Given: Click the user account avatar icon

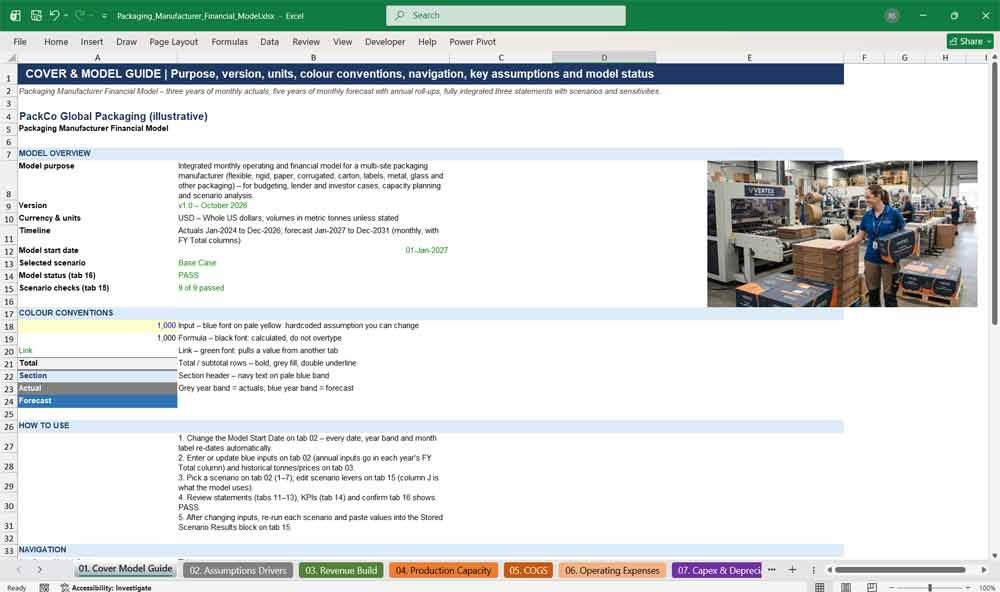Looking at the screenshot, I should pyautogui.click(x=892, y=16).
